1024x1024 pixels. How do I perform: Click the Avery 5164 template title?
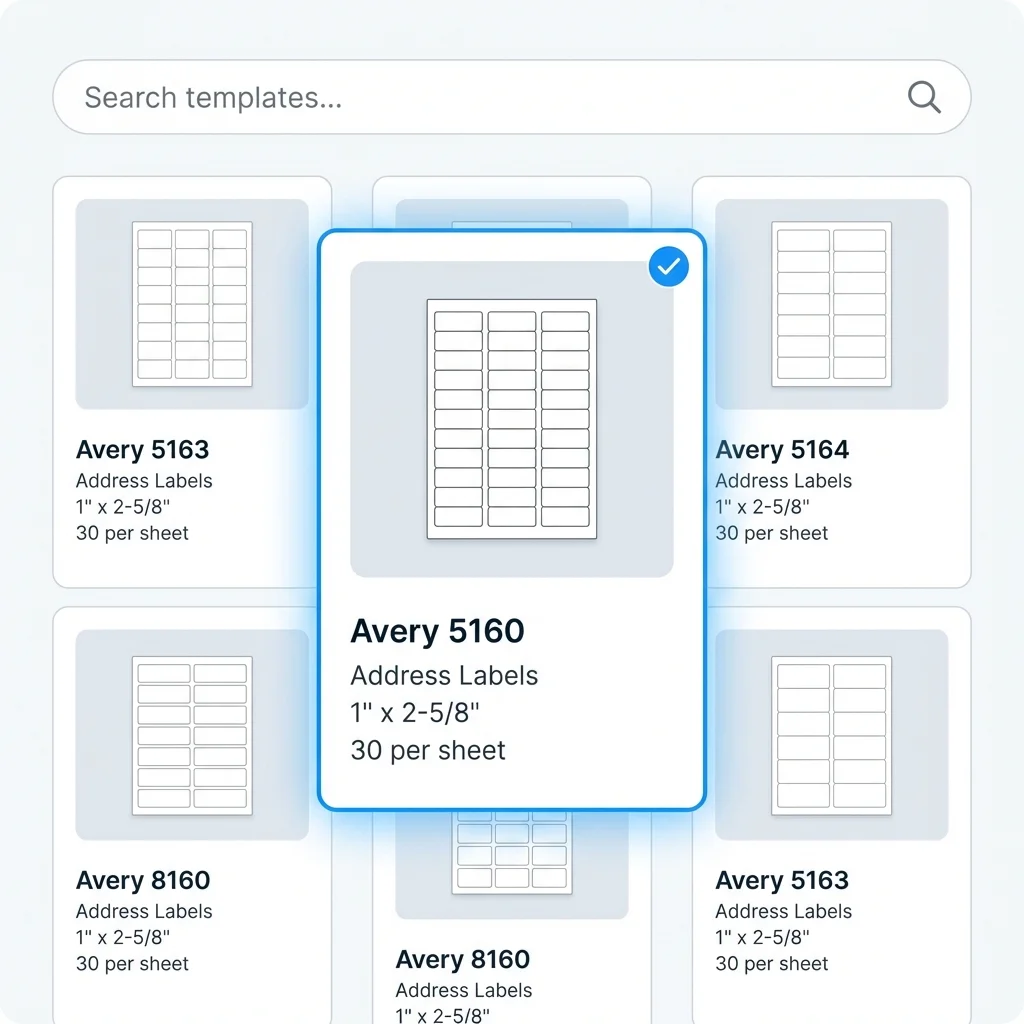point(782,450)
